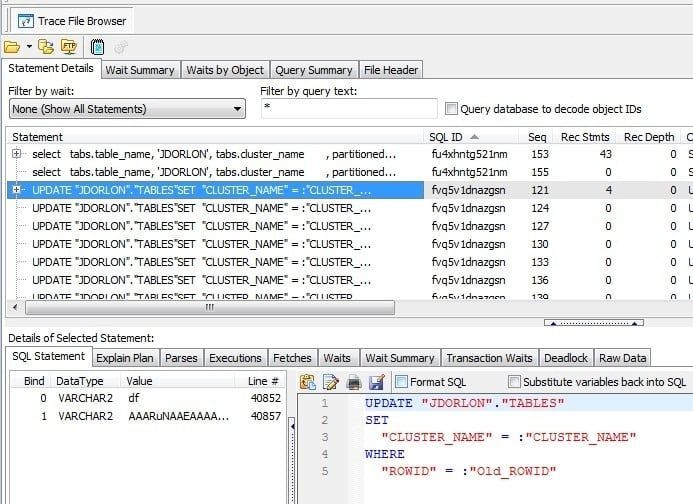
Task: Click the scroll left arrow of statements list
Action: tap(15, 307)
